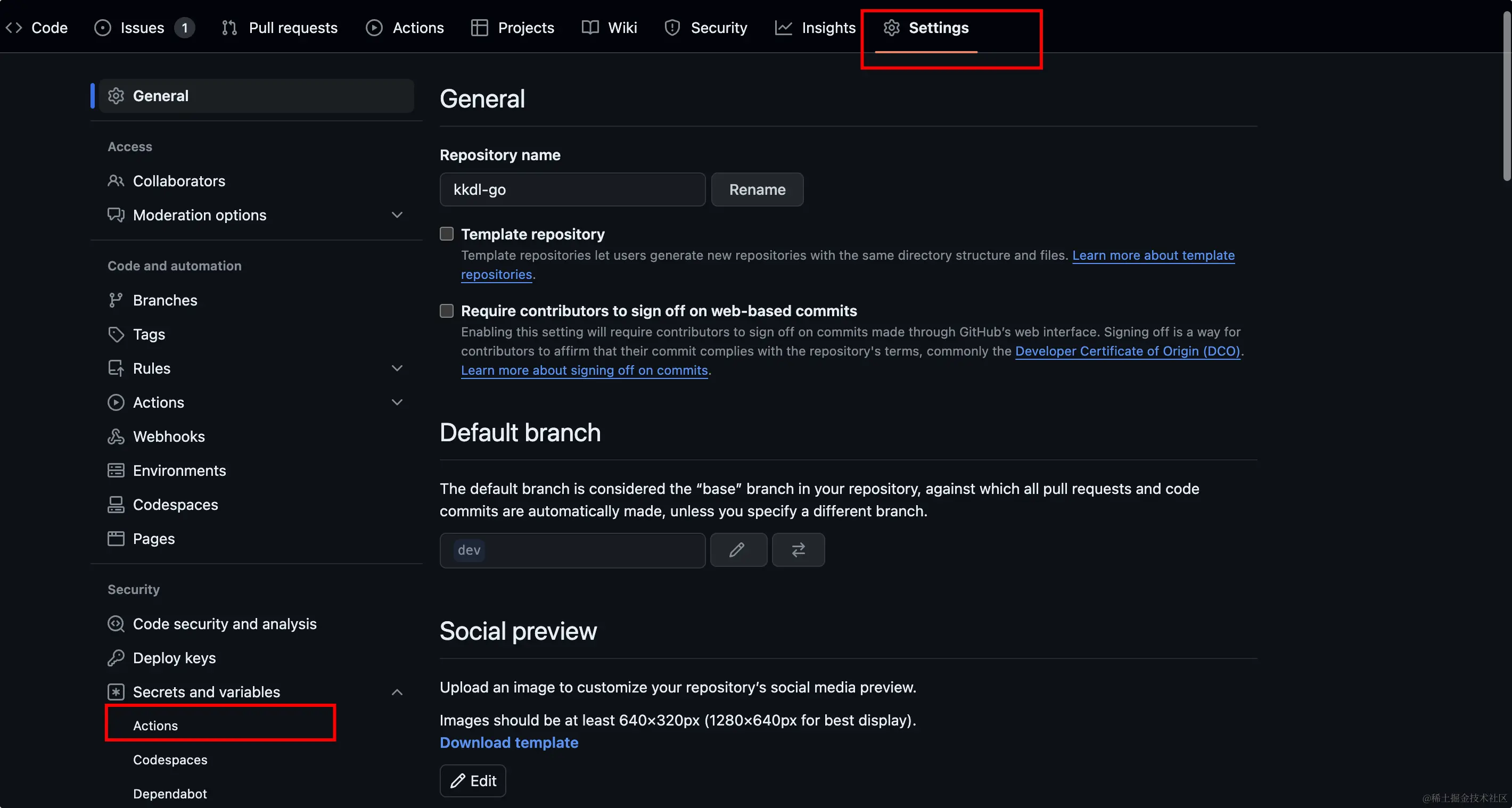Click the dev default branch field
Viewport: 1512px width, 808px height.
point(572,550)
